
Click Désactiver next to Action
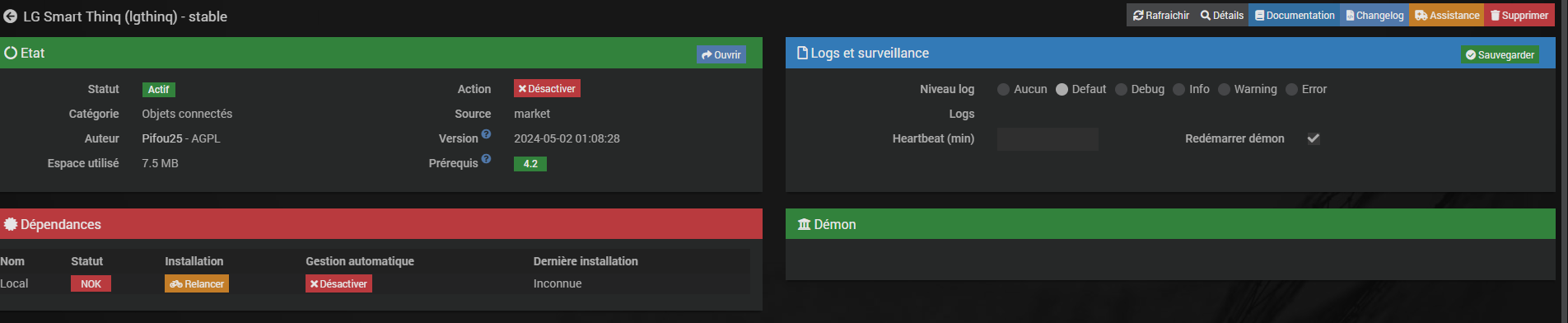point(547,89)
